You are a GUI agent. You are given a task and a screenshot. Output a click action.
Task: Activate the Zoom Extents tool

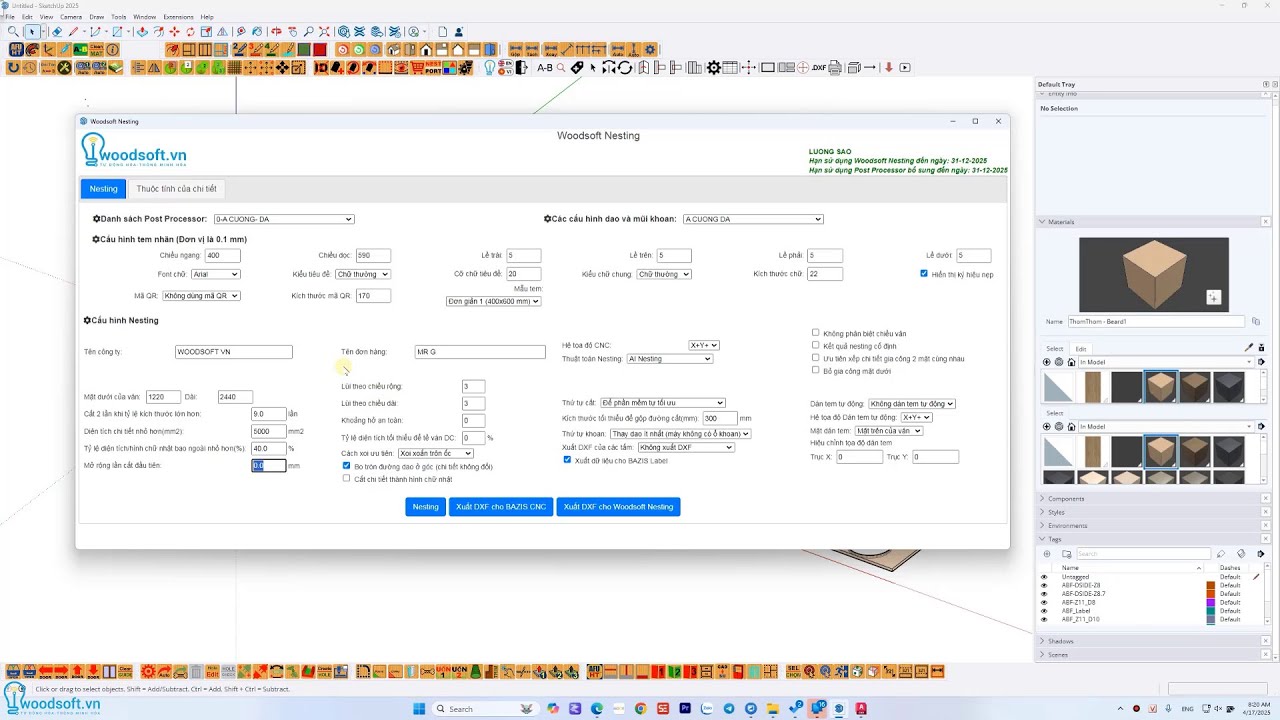pos(325,32)
